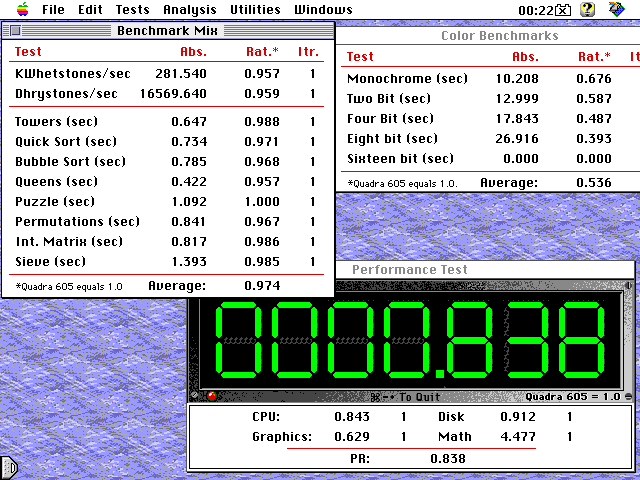Viewport: 640px width, 480px height.
Task: Click the 00:22 menu bar clock
Action: point(536,10)
